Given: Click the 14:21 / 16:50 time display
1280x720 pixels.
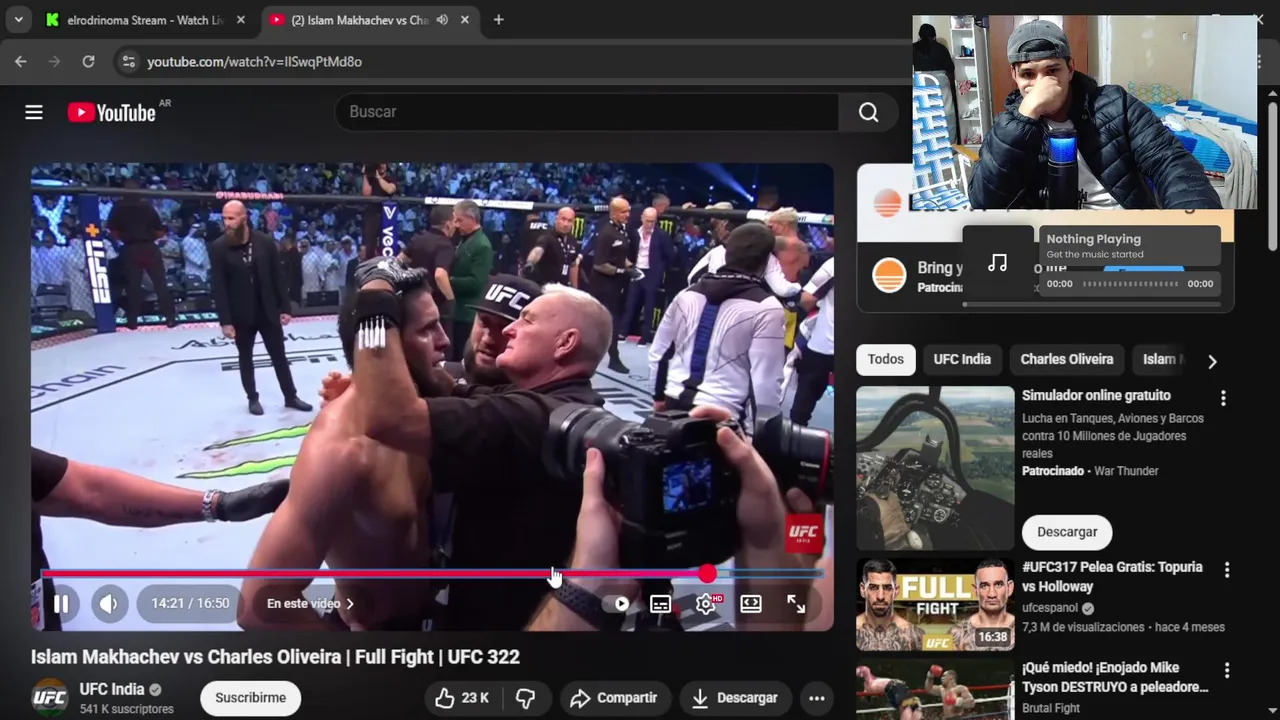Looking at the screenshot, I should (190, 604).
